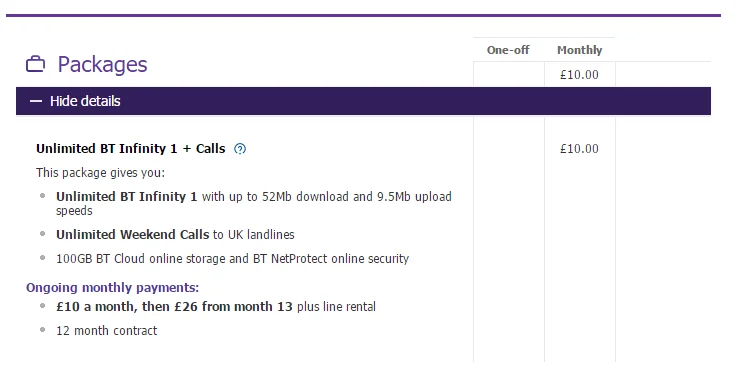Screen dimensions: 746x381
Task: Click the Monthly column header
Action: [579, 50]
